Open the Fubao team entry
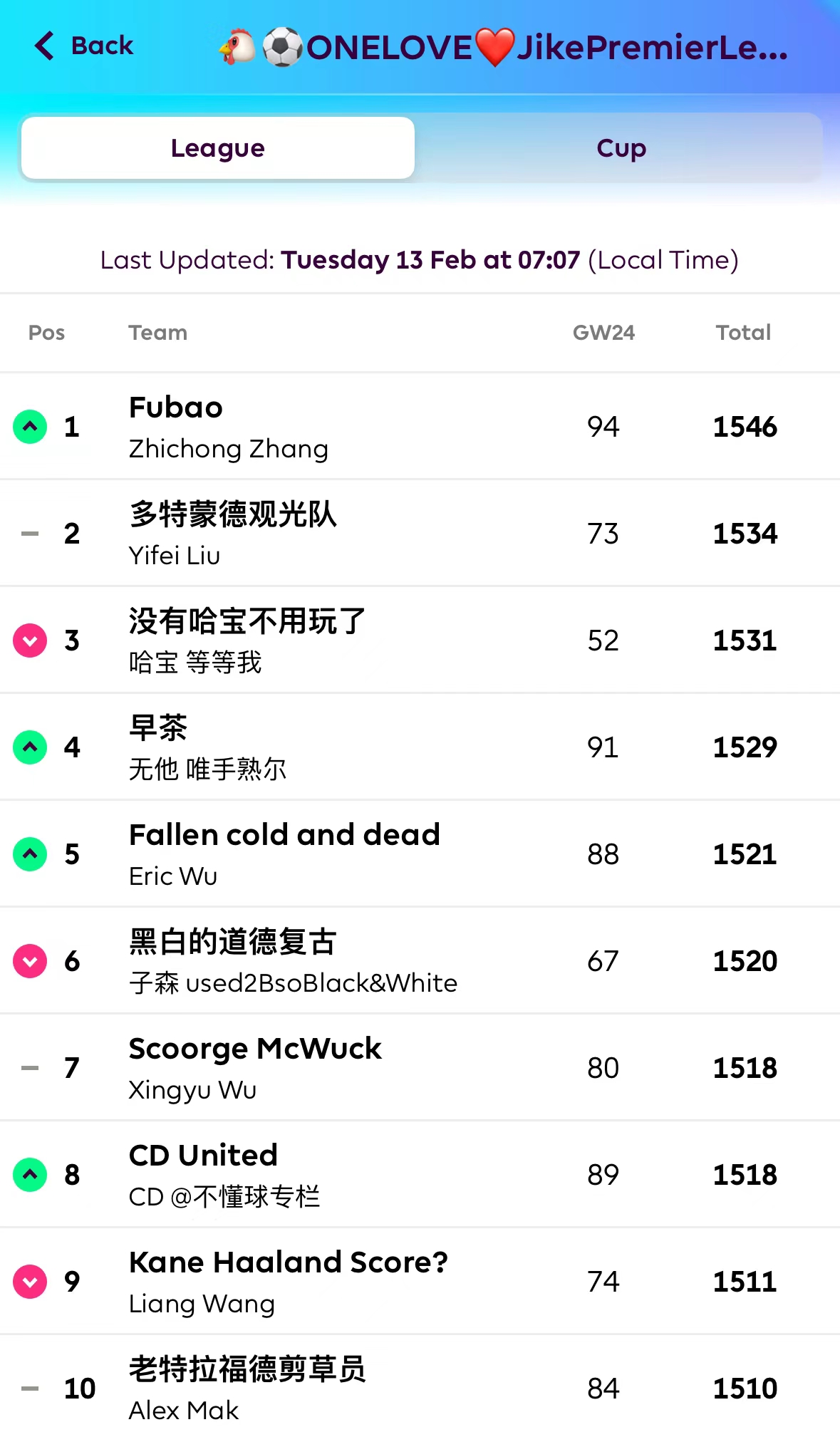This screenshot has height=1437, width=840. (176, 408)
